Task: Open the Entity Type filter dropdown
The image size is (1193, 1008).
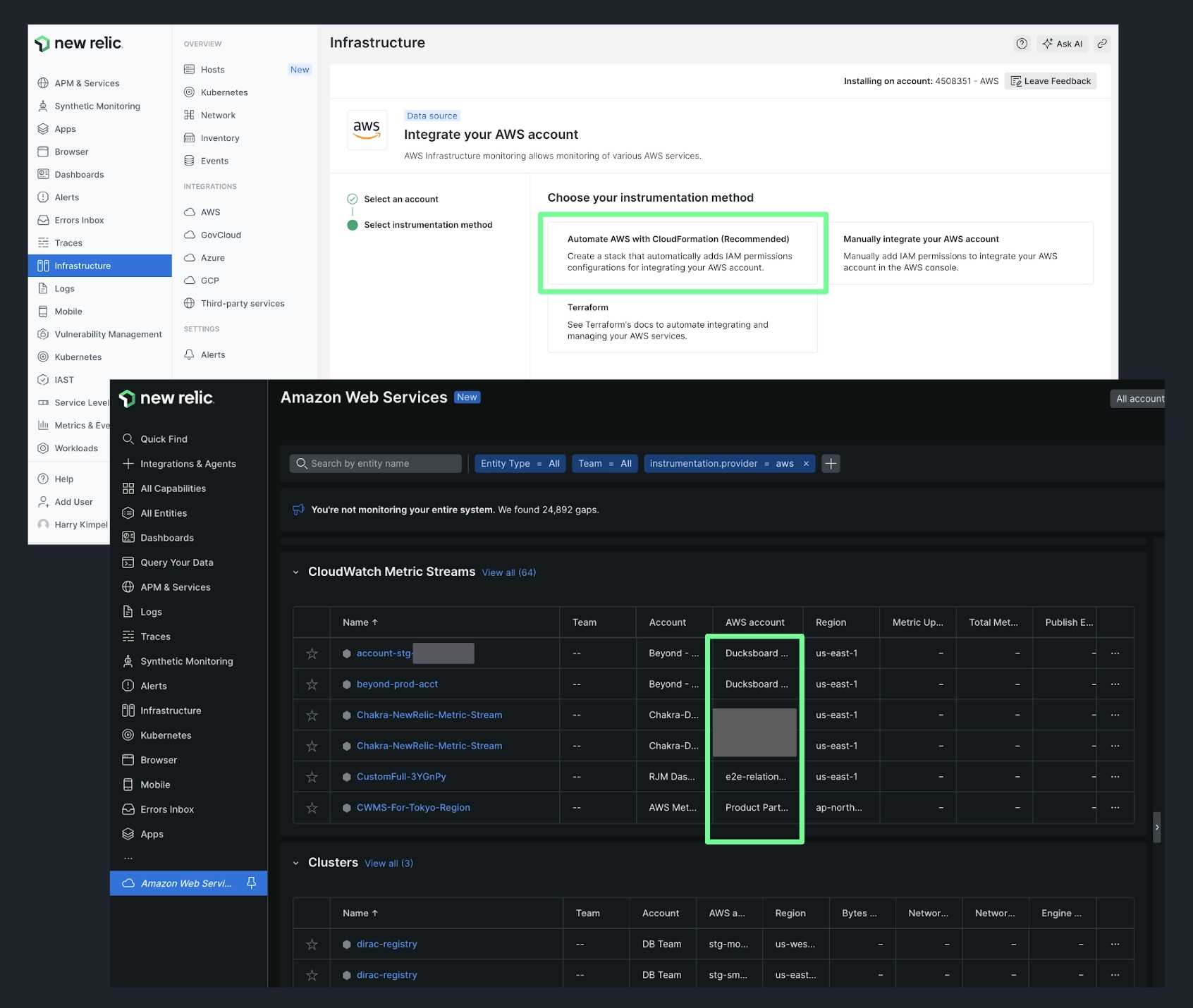Action: (x=520, y=463)
